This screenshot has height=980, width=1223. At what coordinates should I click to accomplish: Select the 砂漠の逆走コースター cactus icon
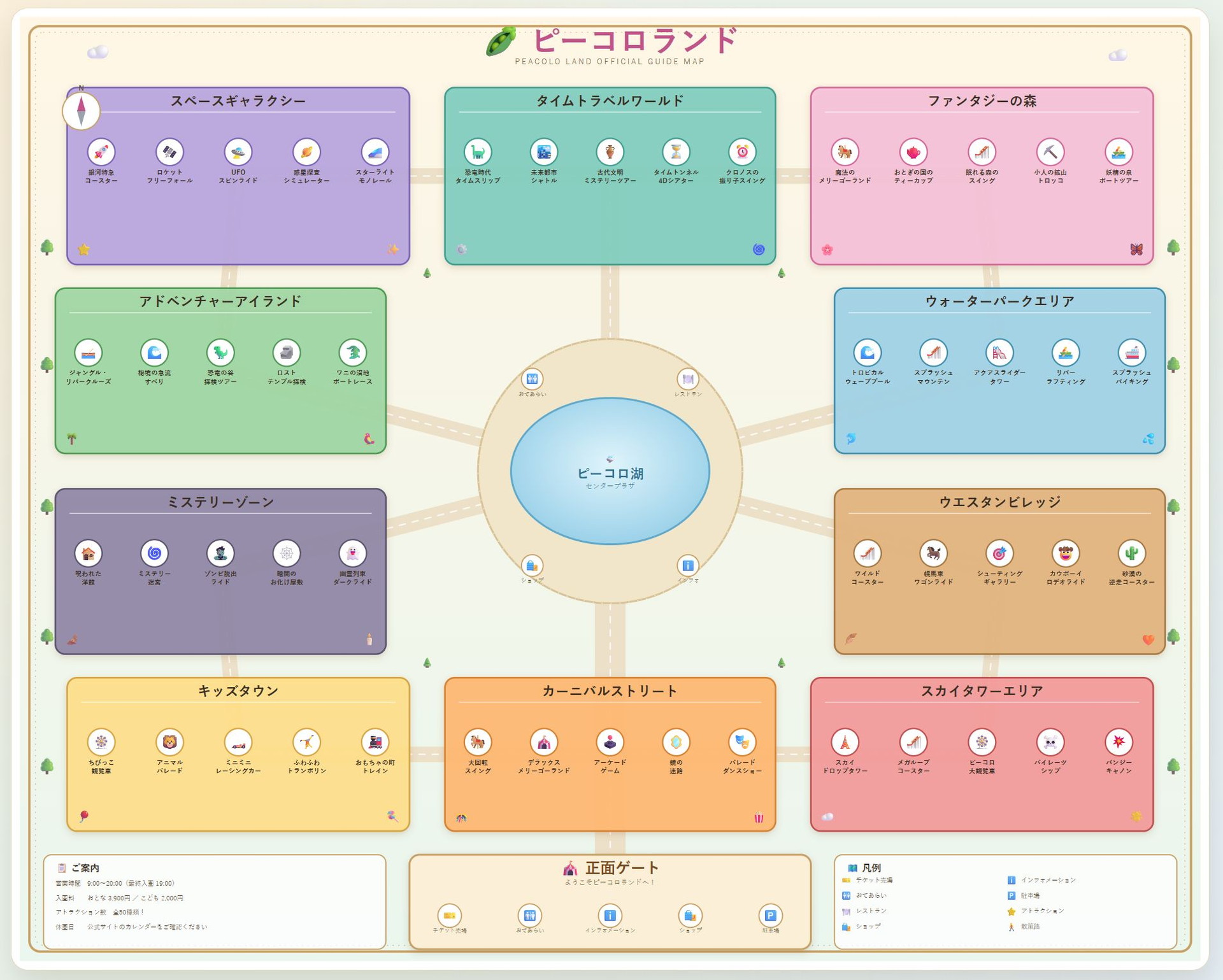(x=1132, y=553)
